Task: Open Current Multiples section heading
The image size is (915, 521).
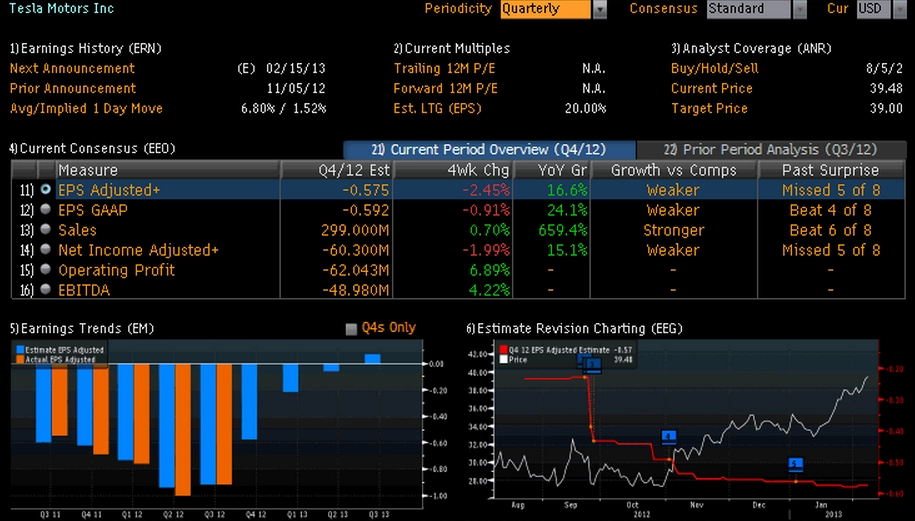Action: click(452, 48)
